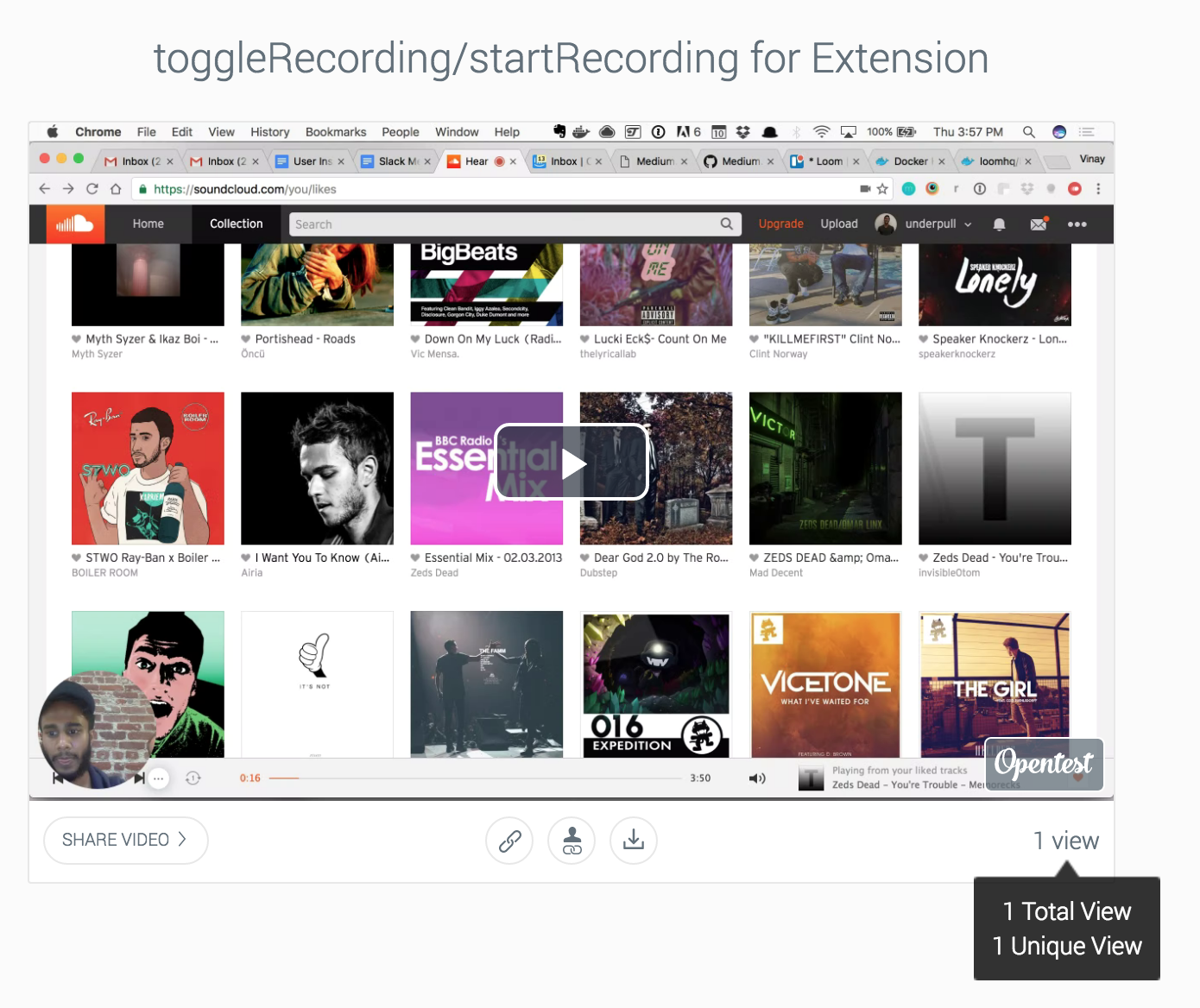Focus the SoundCloud Search field
The width and height of the screenshot is (1200, 1008).
pos(515,224)
